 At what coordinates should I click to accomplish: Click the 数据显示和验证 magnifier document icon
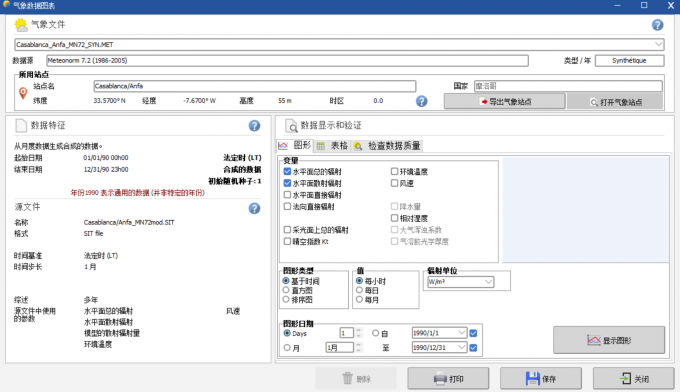click(x=291, y=126)
